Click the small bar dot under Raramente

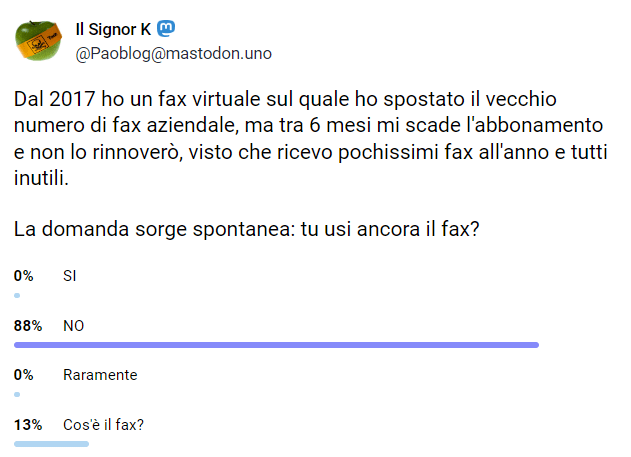point(17,394)
